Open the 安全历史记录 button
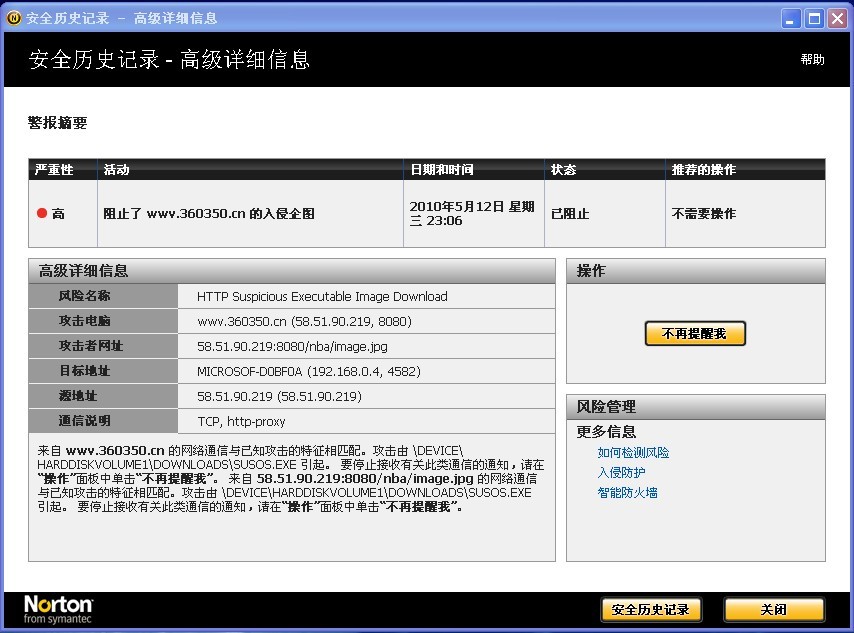 [651, 610]
